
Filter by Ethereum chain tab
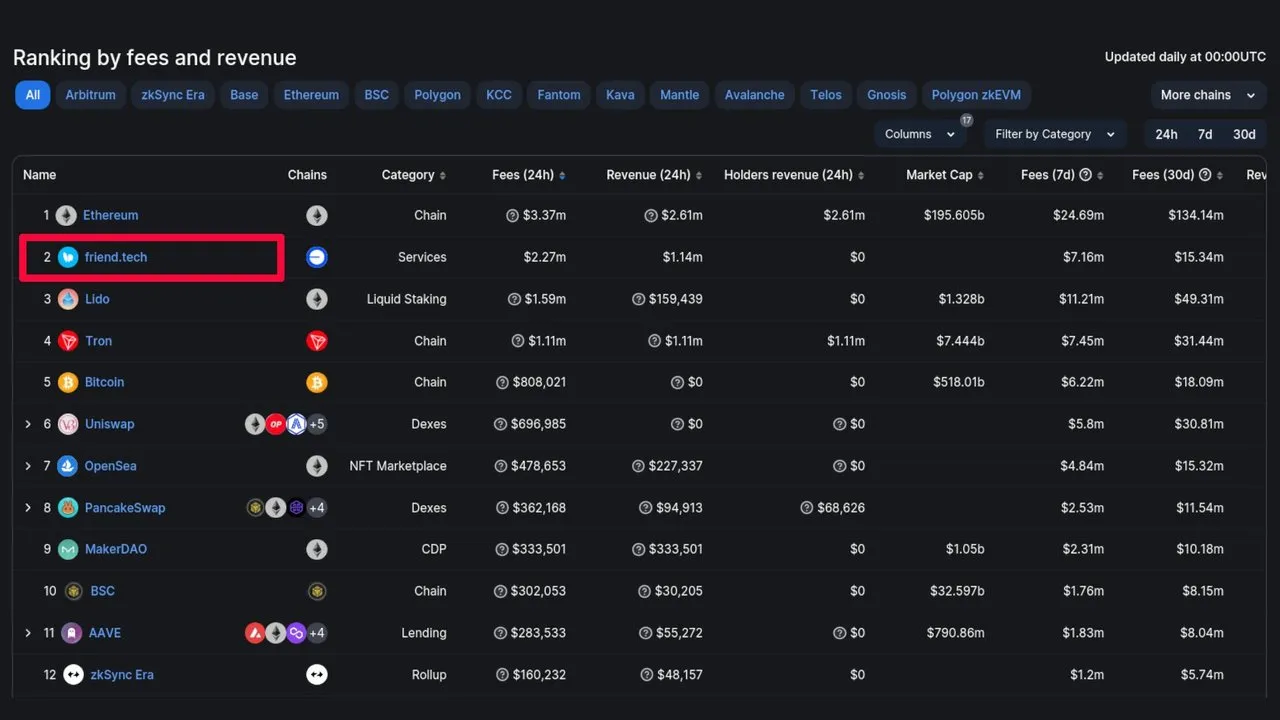pyautogui.click(x=311, y=95)
